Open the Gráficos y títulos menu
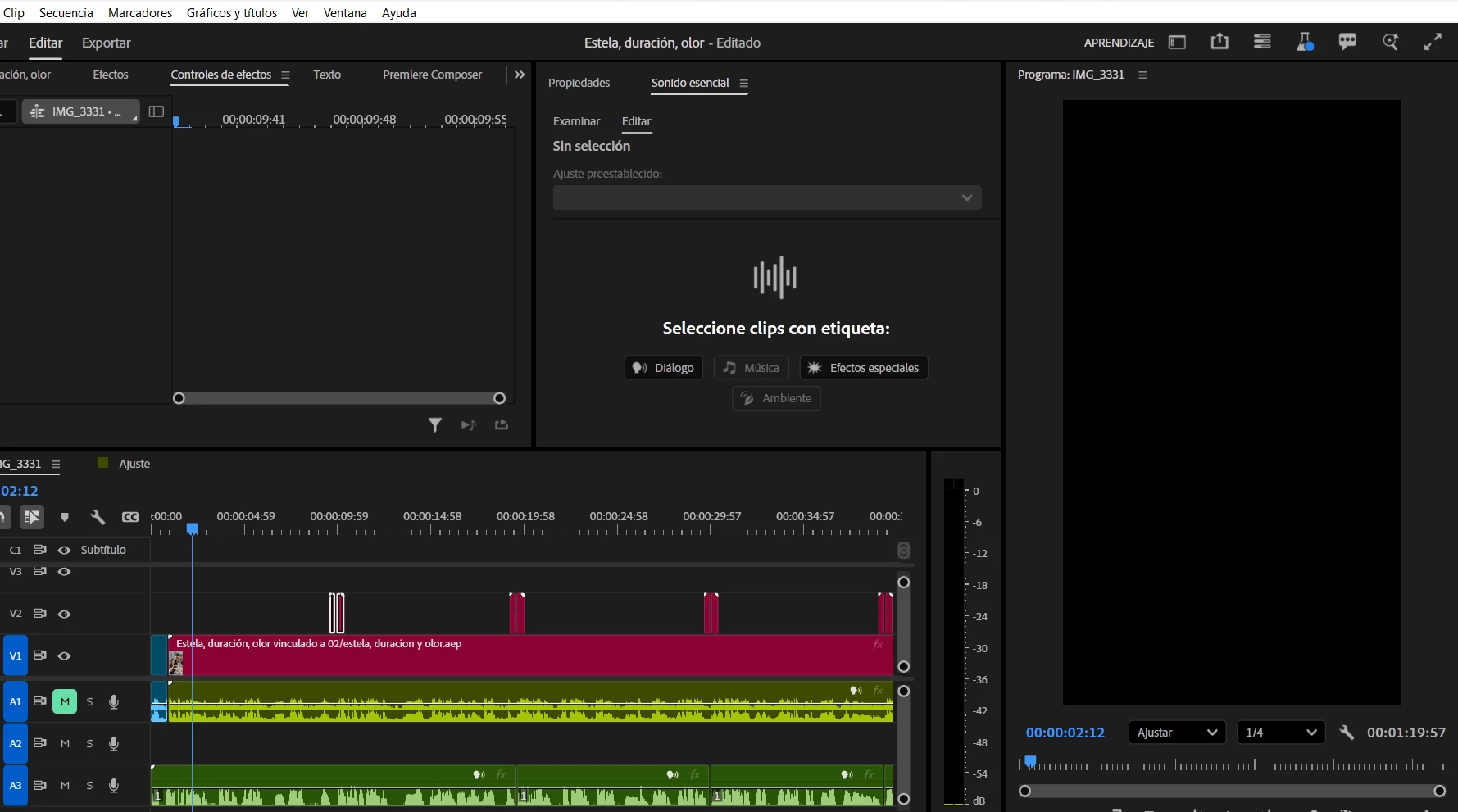 point(232,13)
